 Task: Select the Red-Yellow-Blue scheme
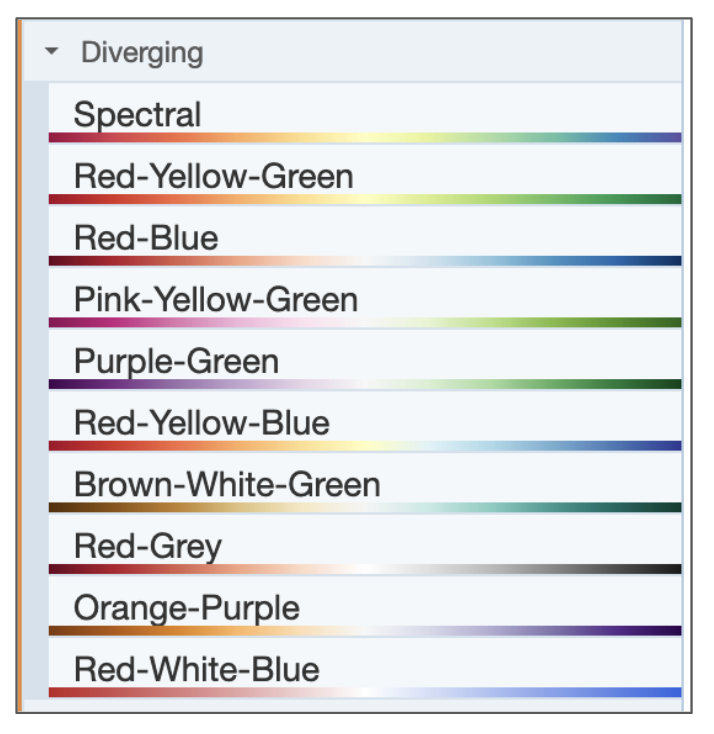pyautogui.click(x=201, y=423)
